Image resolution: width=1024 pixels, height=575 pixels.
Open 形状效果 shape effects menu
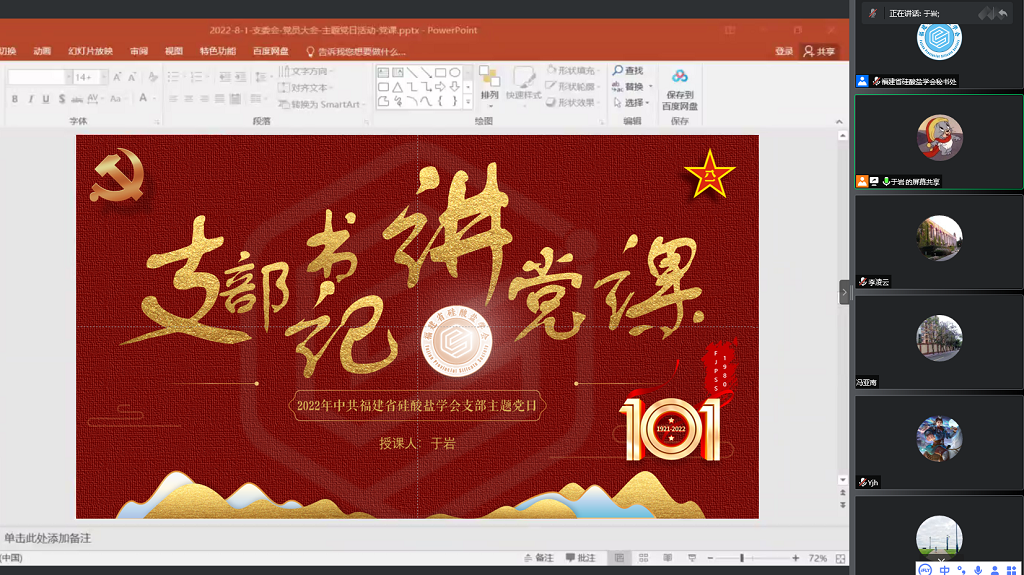571,103
